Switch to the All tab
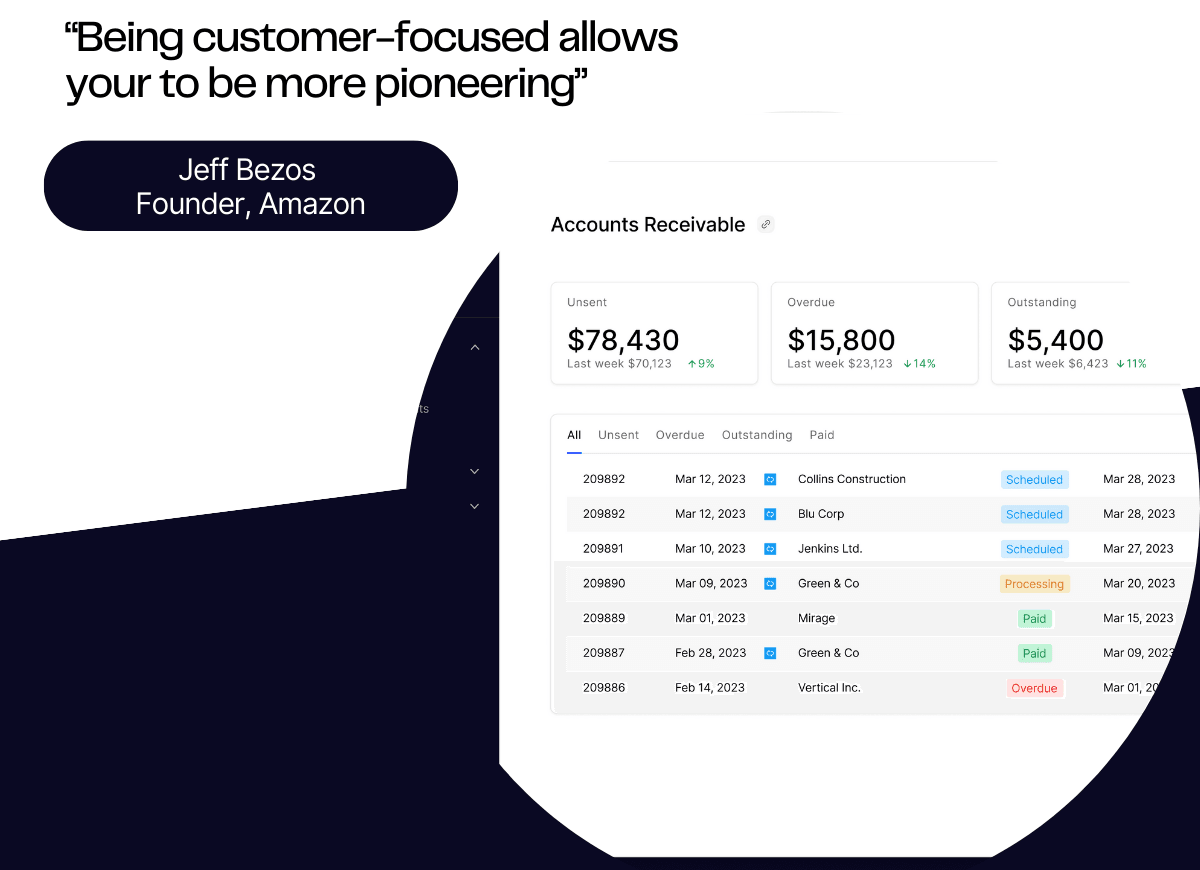The width and height of the screenshot is (1200, 870). 574,435
